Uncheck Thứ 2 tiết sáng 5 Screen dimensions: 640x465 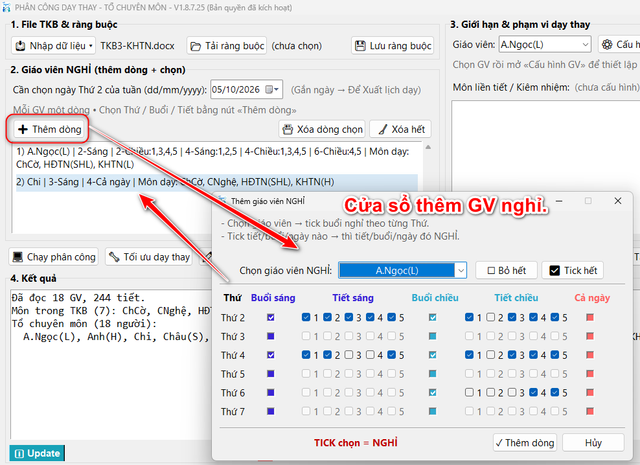click(392, 317)
